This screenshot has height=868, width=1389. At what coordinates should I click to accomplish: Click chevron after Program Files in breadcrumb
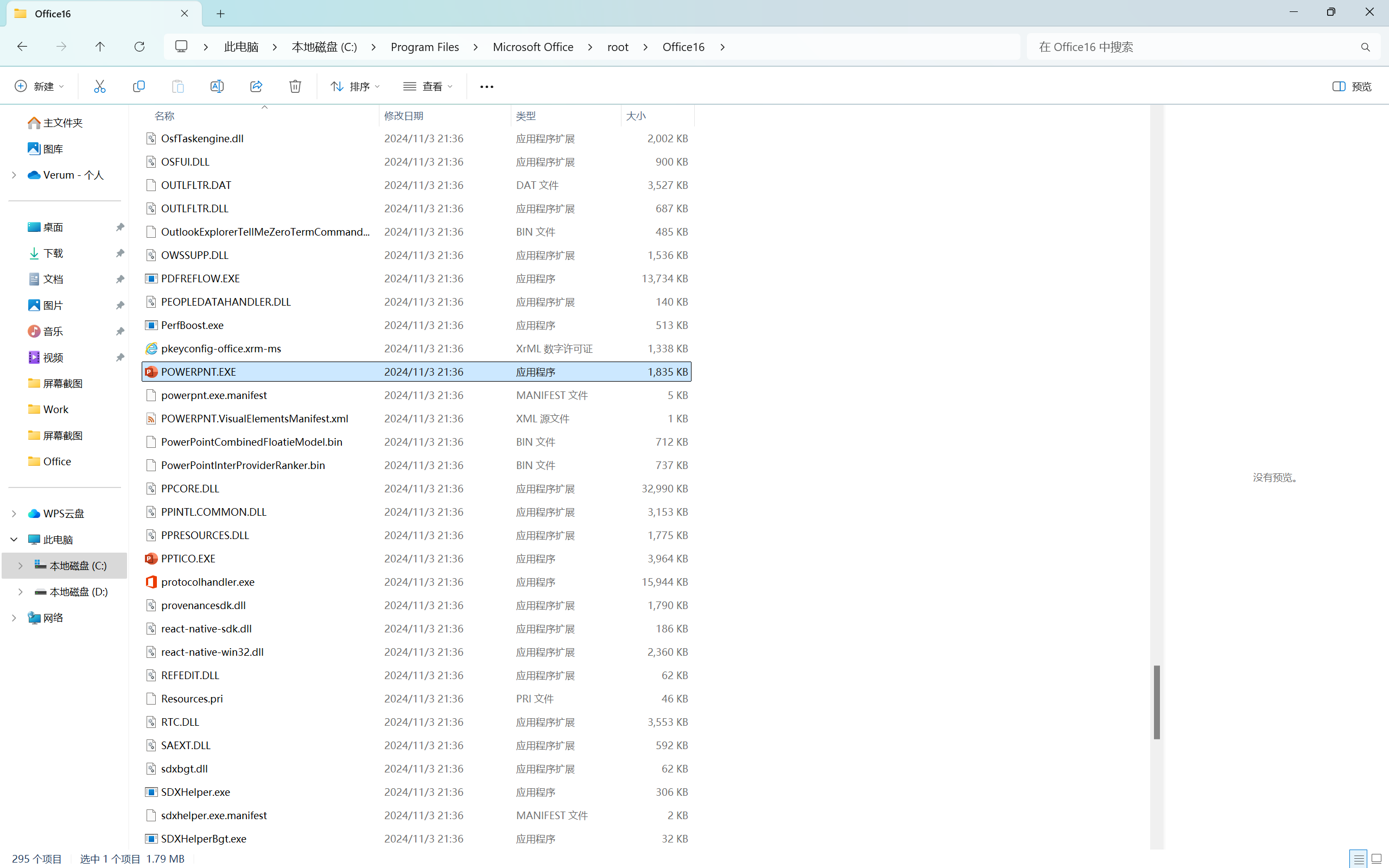tap(476, 47)
